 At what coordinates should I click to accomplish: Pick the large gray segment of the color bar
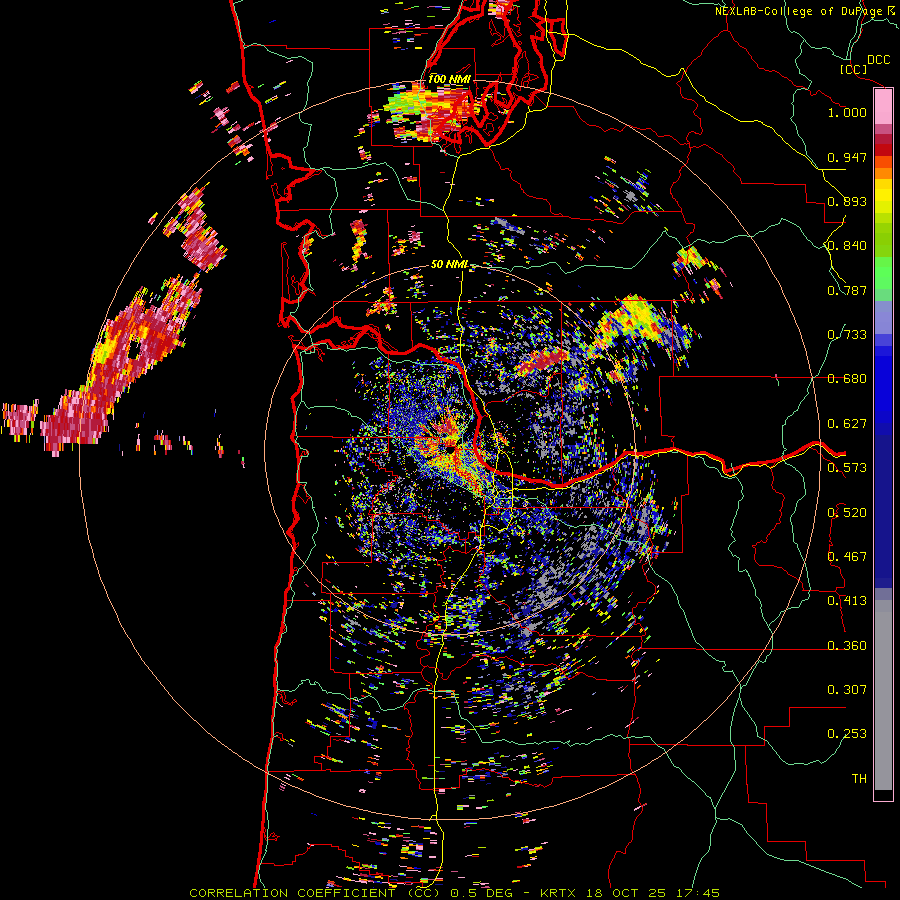point(883,696)
